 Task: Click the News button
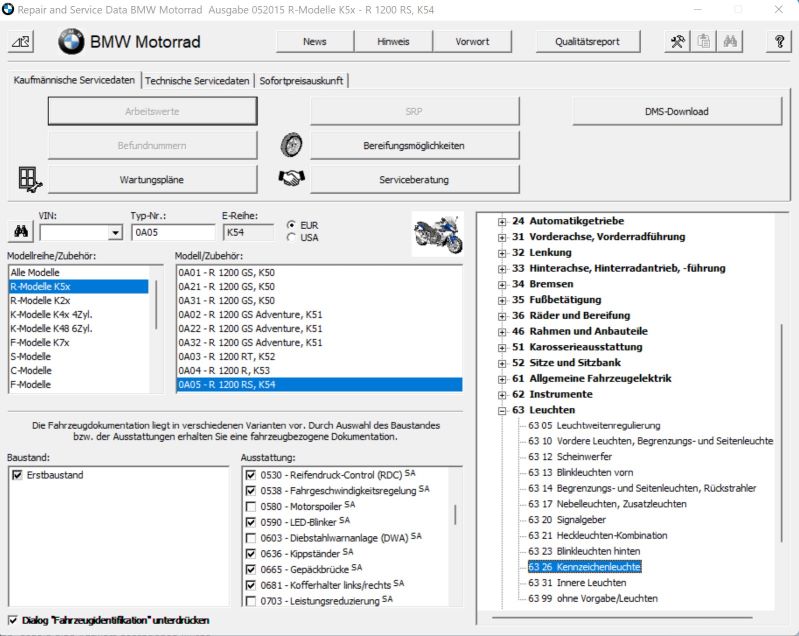tap(315, 42)
